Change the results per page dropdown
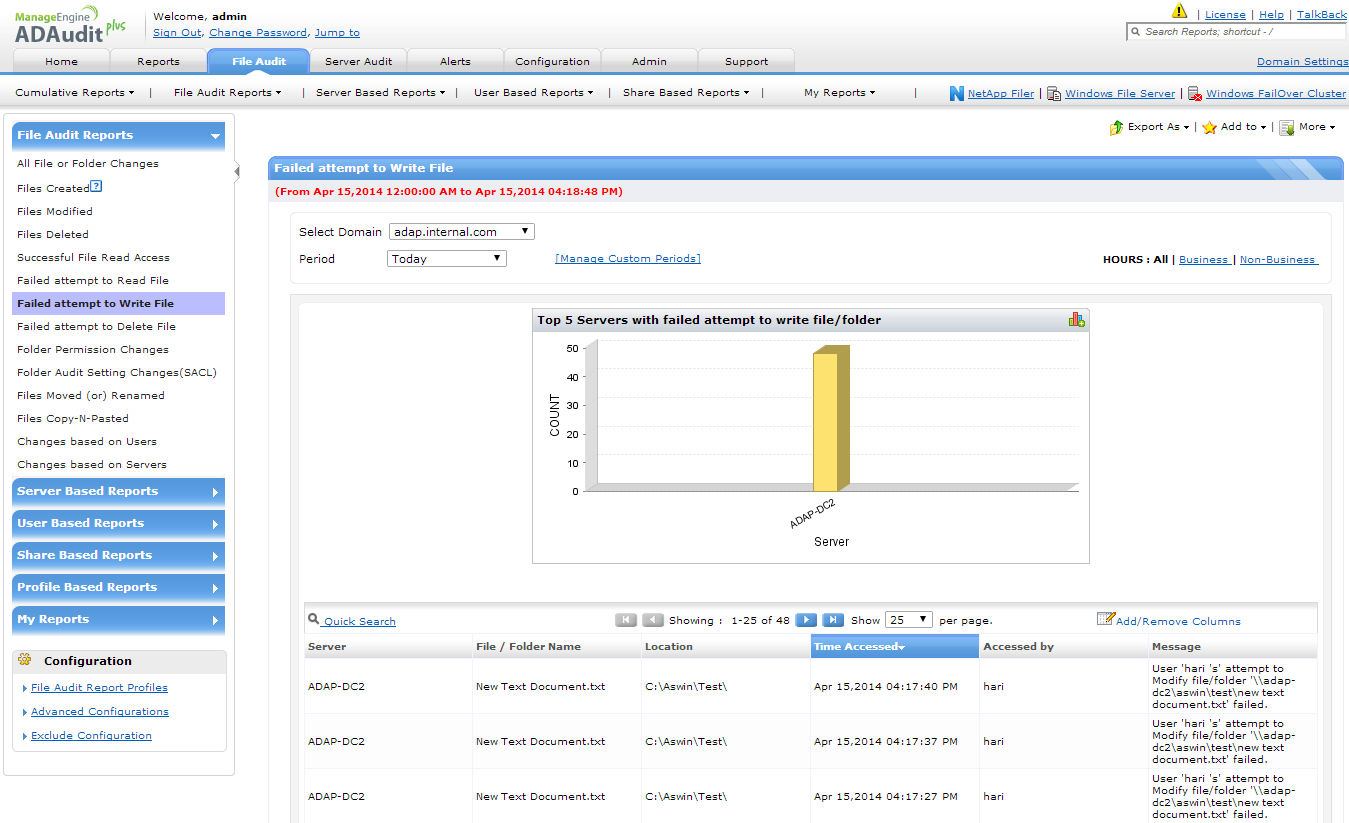 click(x=908, y=620)
